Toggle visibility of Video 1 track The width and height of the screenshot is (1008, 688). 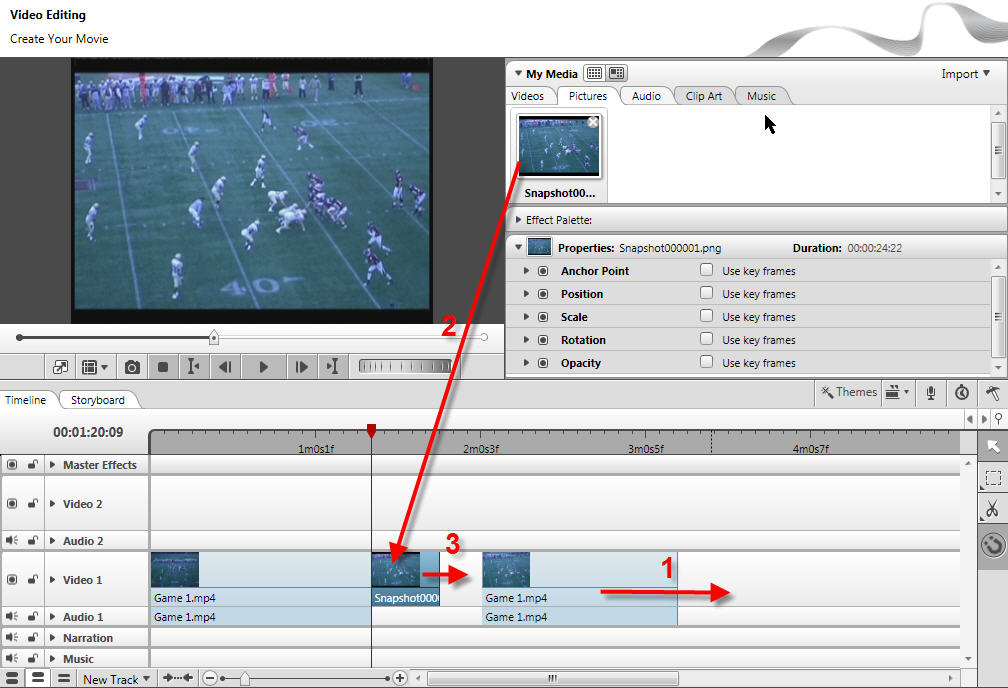click(12, 579)
